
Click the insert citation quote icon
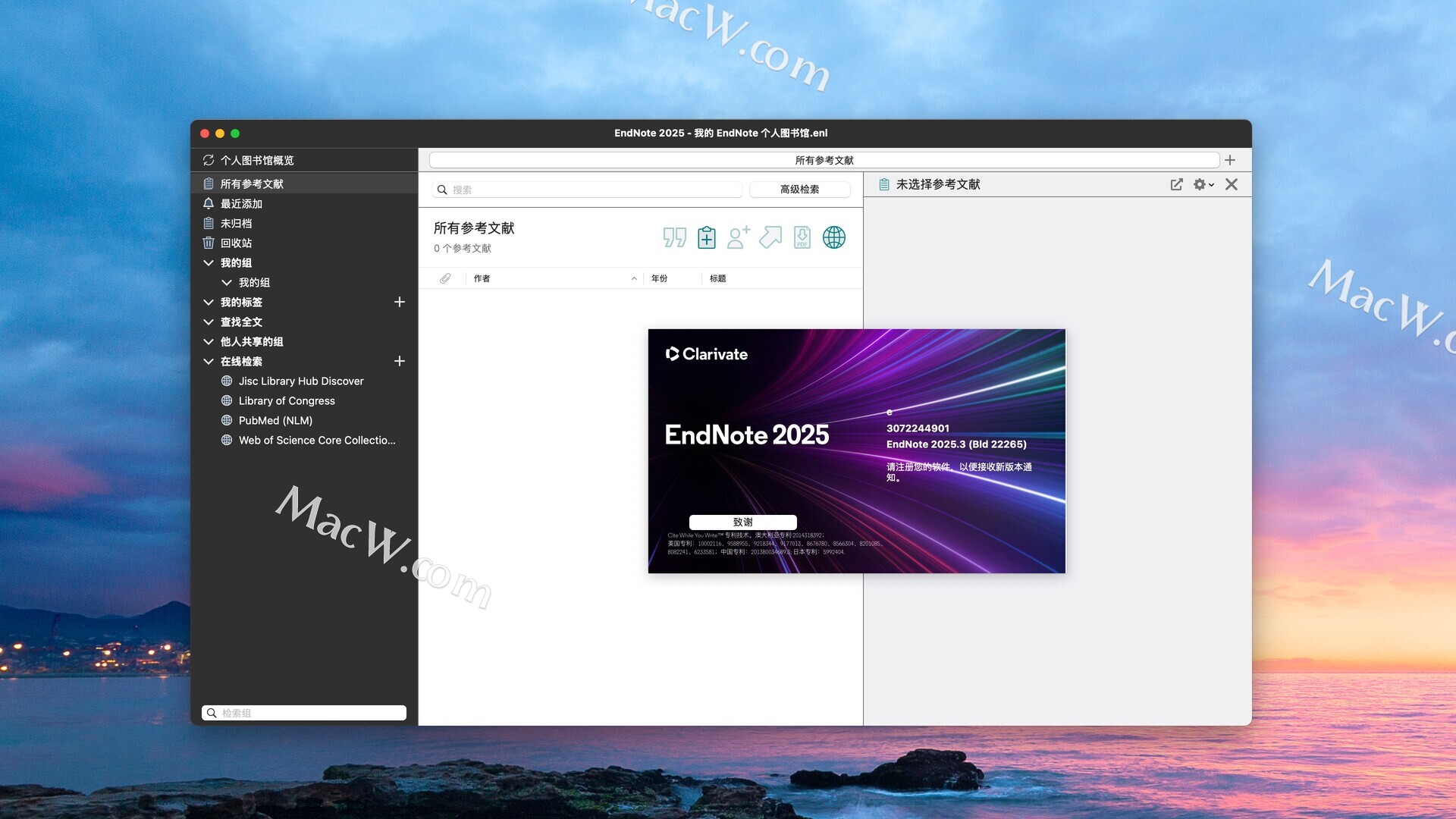tap(674, 237)
